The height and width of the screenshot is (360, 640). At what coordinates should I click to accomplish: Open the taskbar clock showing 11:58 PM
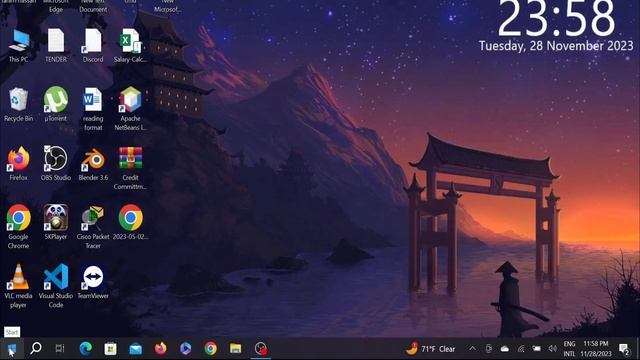coord(596,349)
